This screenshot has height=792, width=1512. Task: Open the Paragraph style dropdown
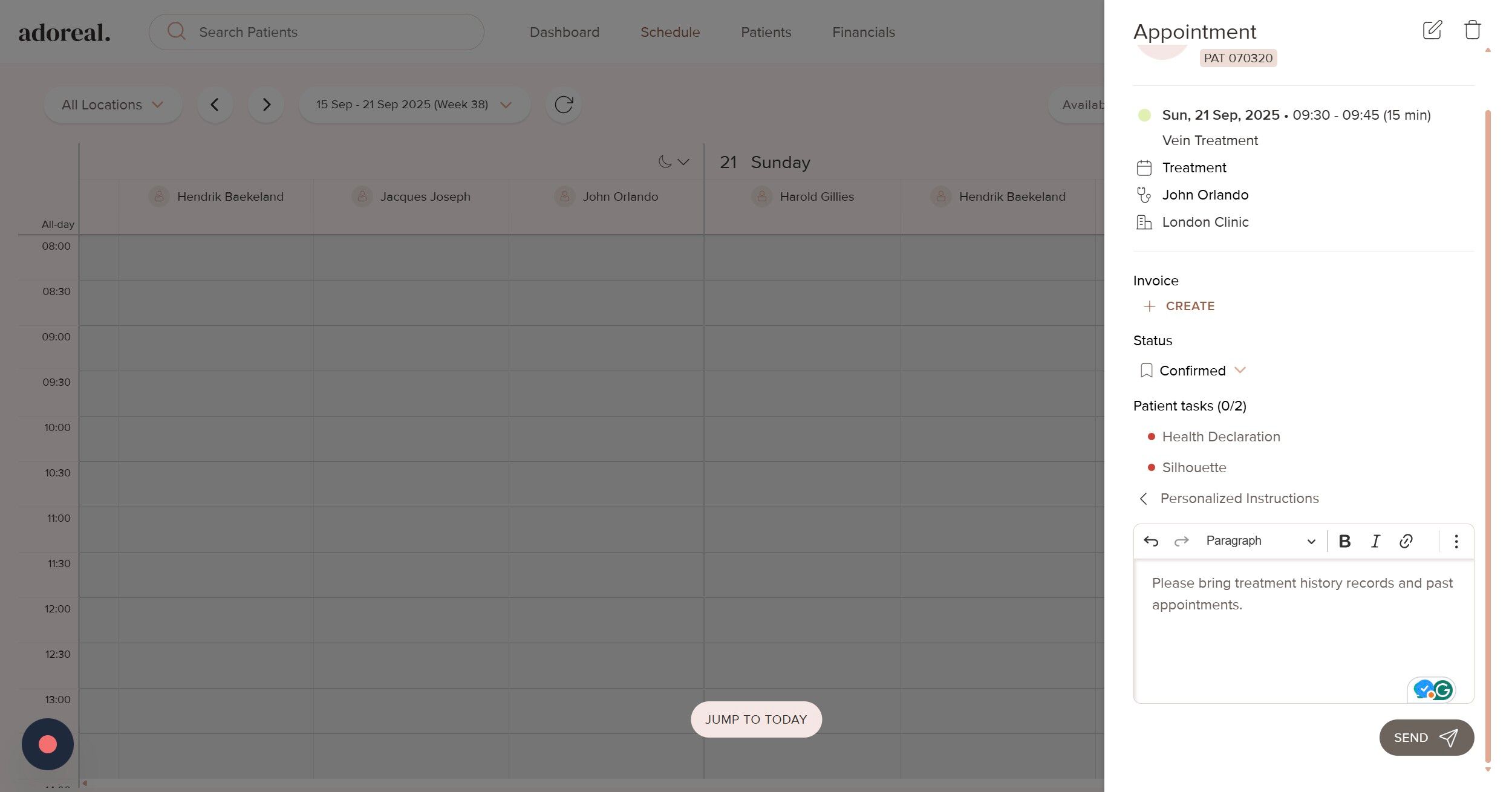point(1260,541)
